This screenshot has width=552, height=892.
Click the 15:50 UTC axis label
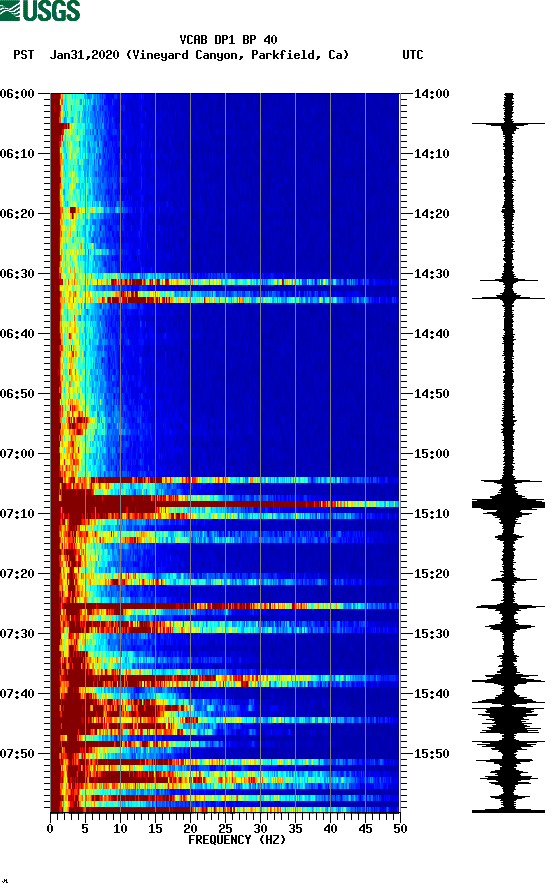click(431, 754)
